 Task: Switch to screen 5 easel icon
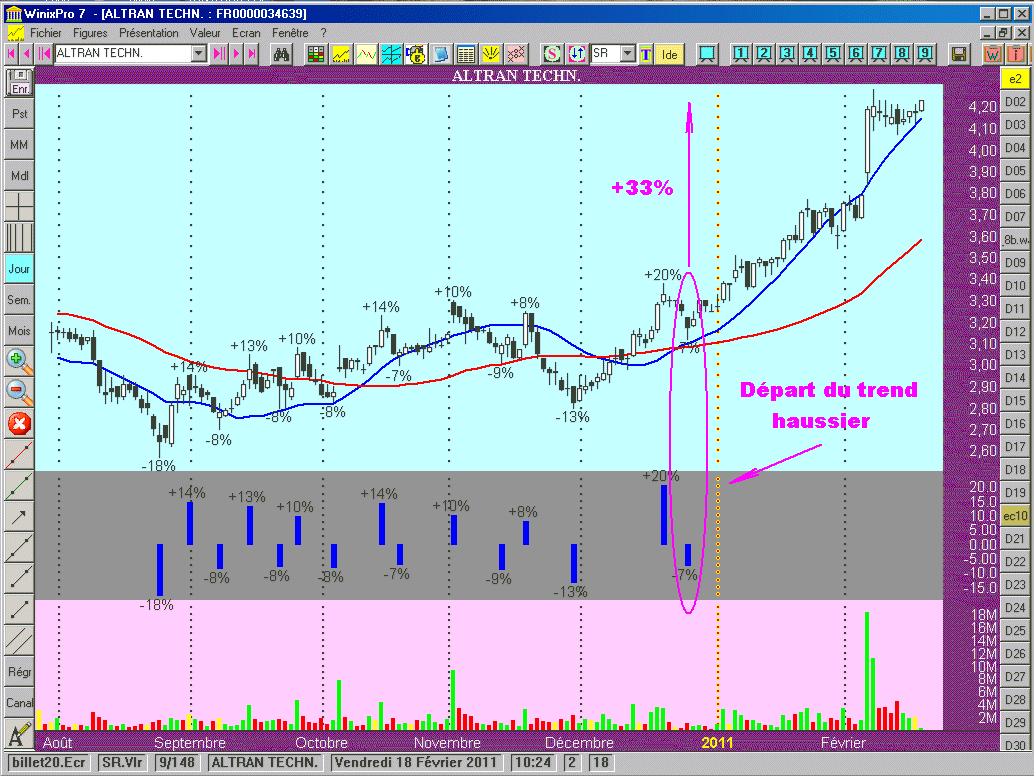pyautogui.click(x=833, y=54)
